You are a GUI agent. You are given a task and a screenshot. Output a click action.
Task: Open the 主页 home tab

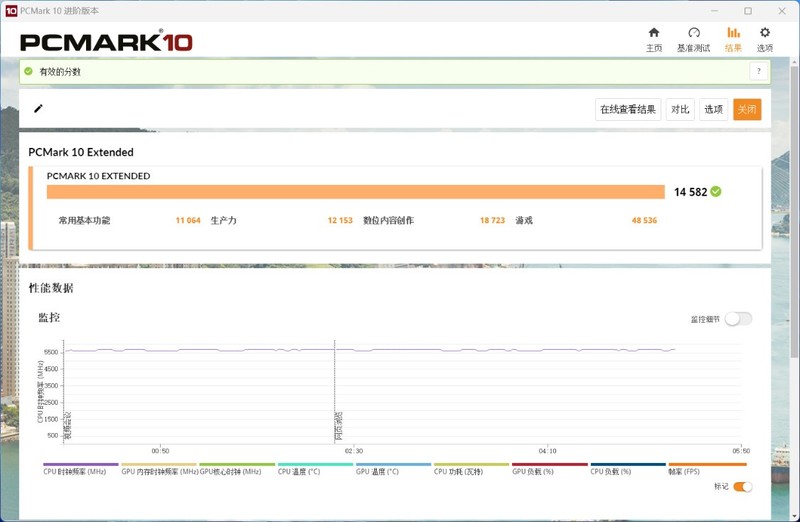pyautogui.click(x=654, y=39)
